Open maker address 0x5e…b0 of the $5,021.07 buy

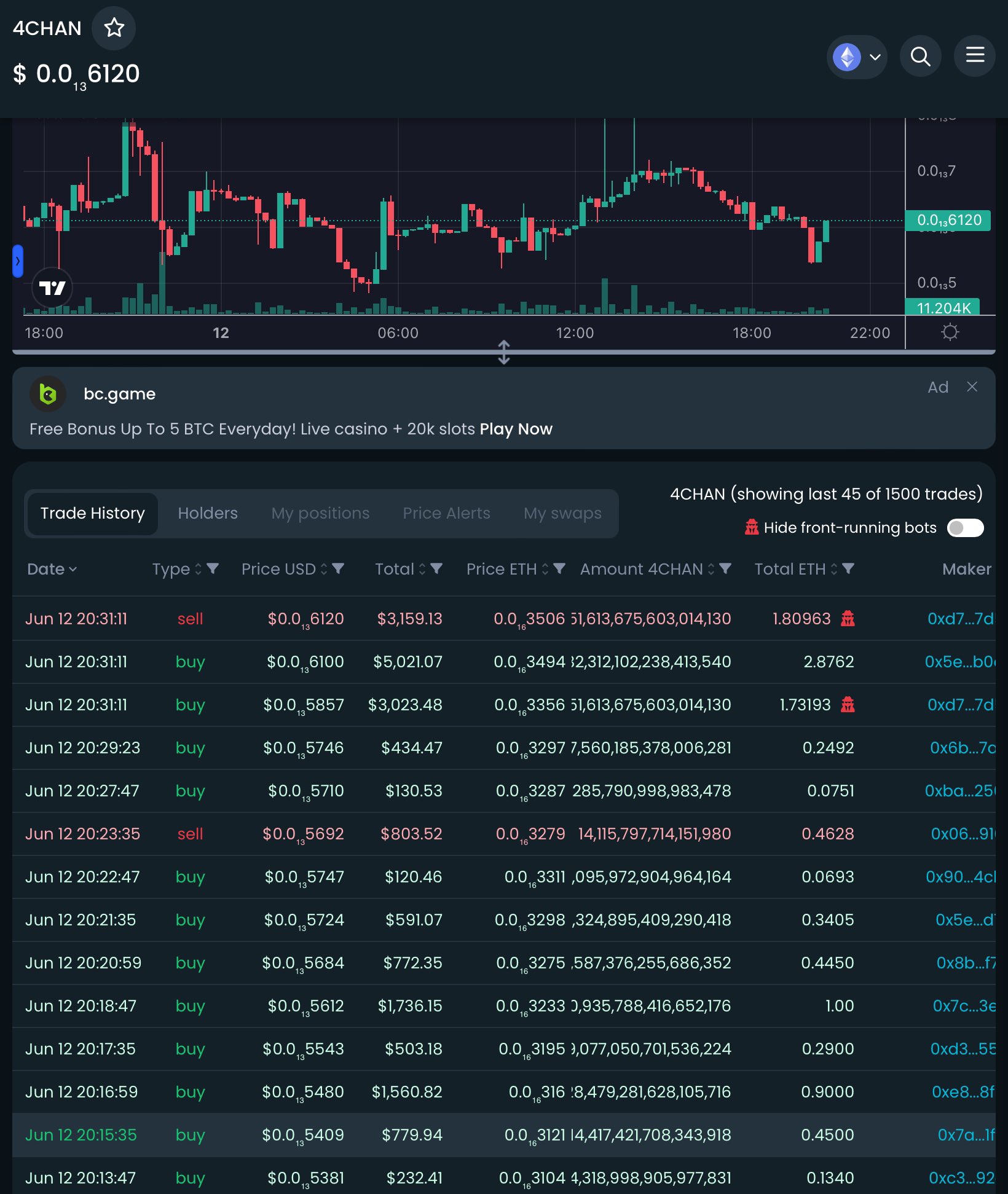point(960,662)
